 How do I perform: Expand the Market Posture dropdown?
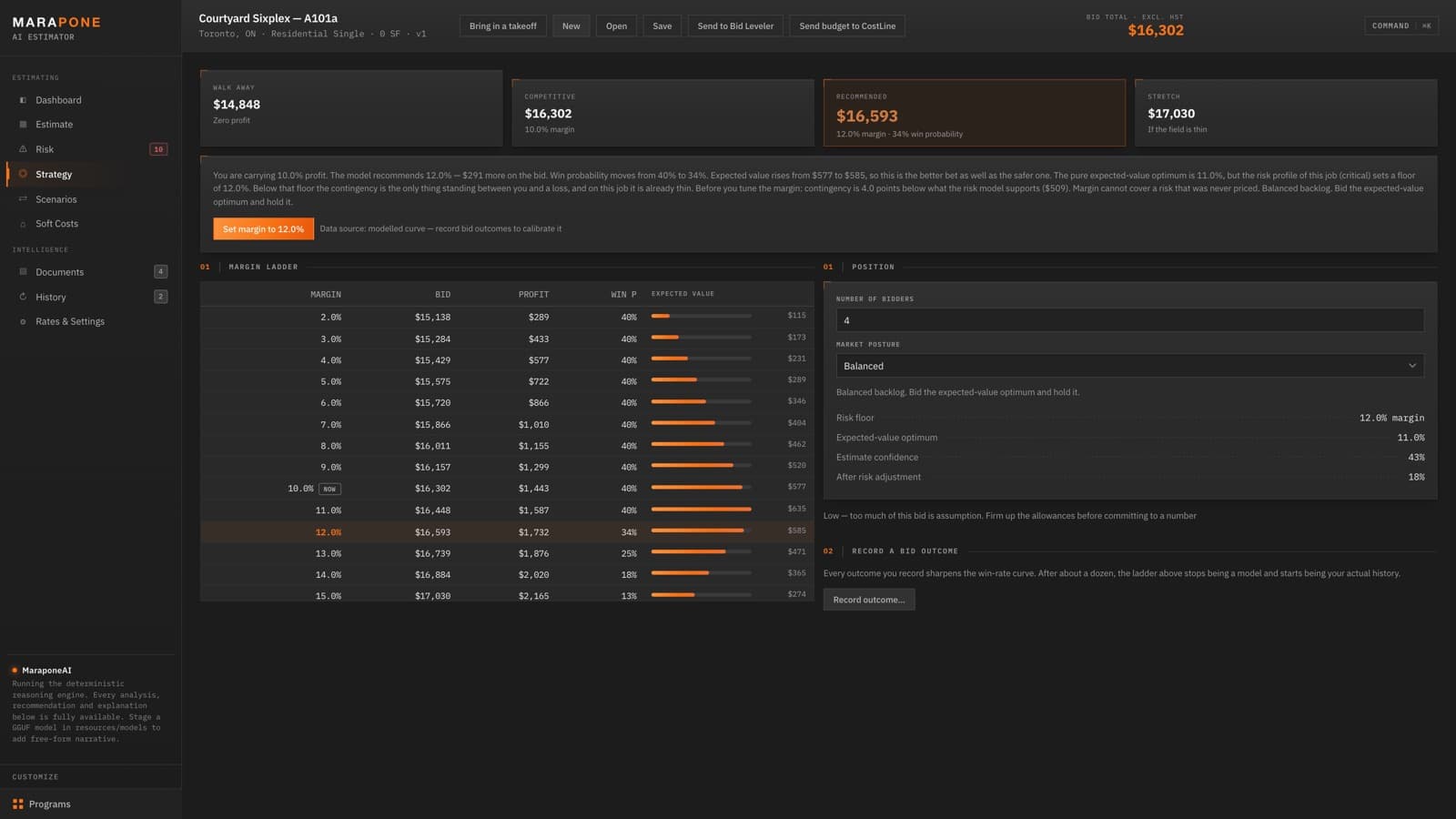tap(1130, 366)
